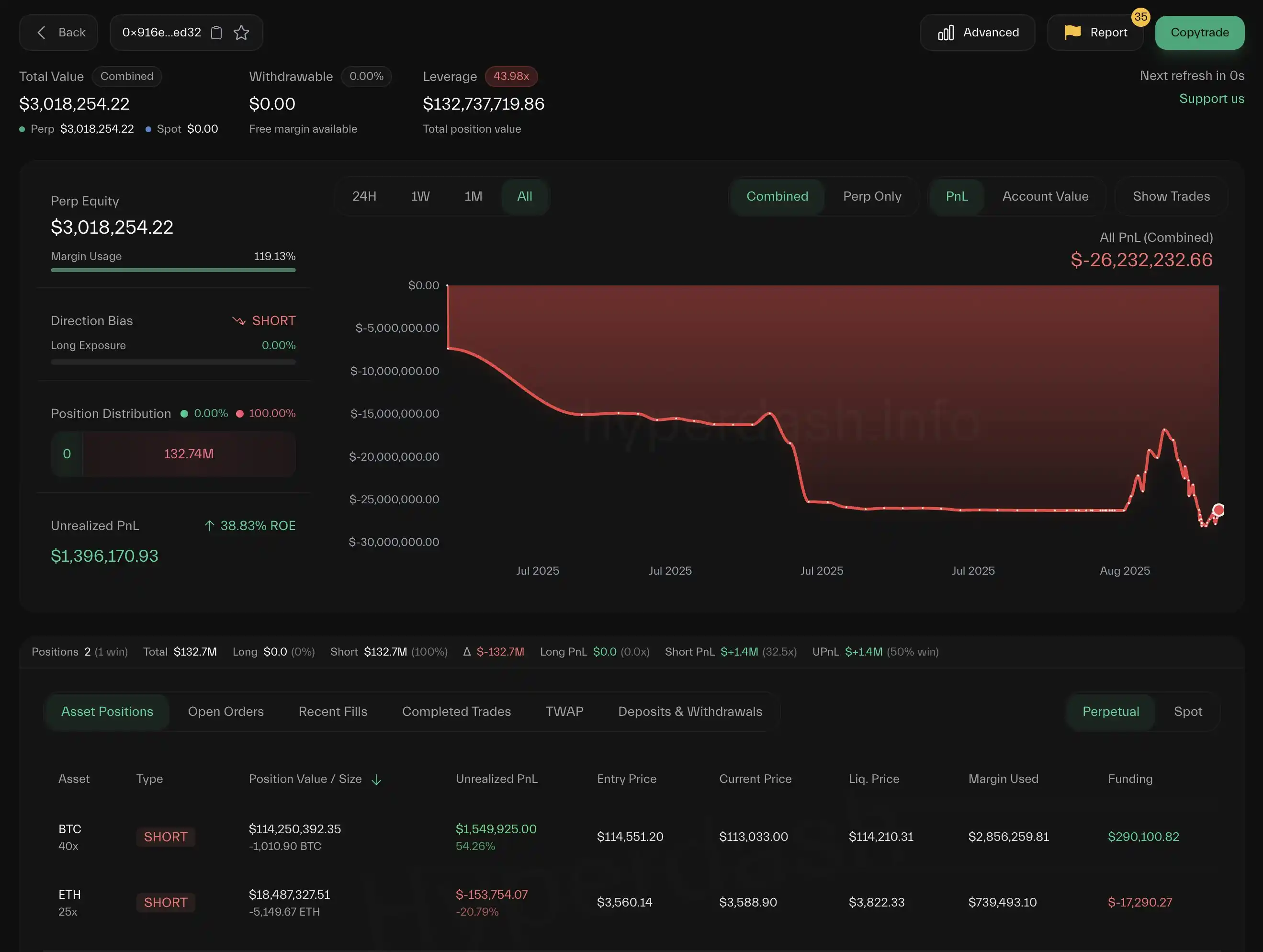
Task: Show Account Value on the chart
Action: coord(1046,196)
